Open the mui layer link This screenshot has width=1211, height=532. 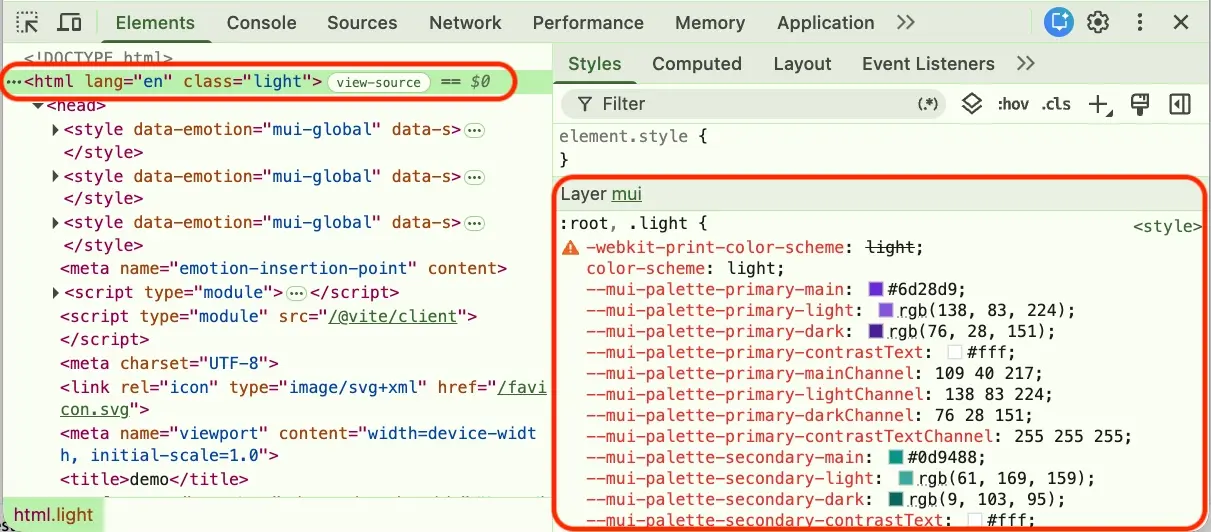[x=626, y=194]
